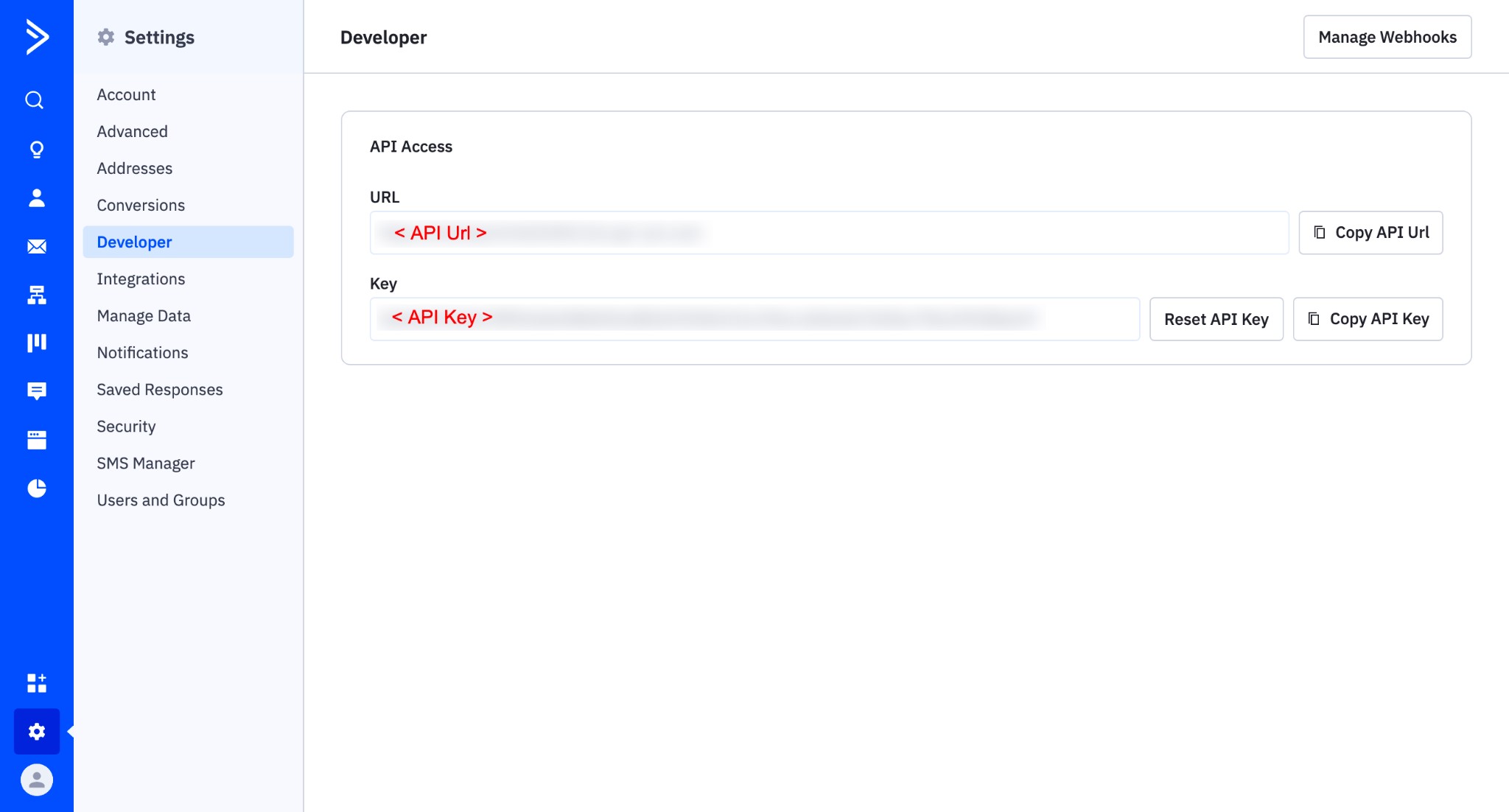This screenshot has height=812, width=1509.
Task: Open Automations flowchart icon
Action: [36, 295]
